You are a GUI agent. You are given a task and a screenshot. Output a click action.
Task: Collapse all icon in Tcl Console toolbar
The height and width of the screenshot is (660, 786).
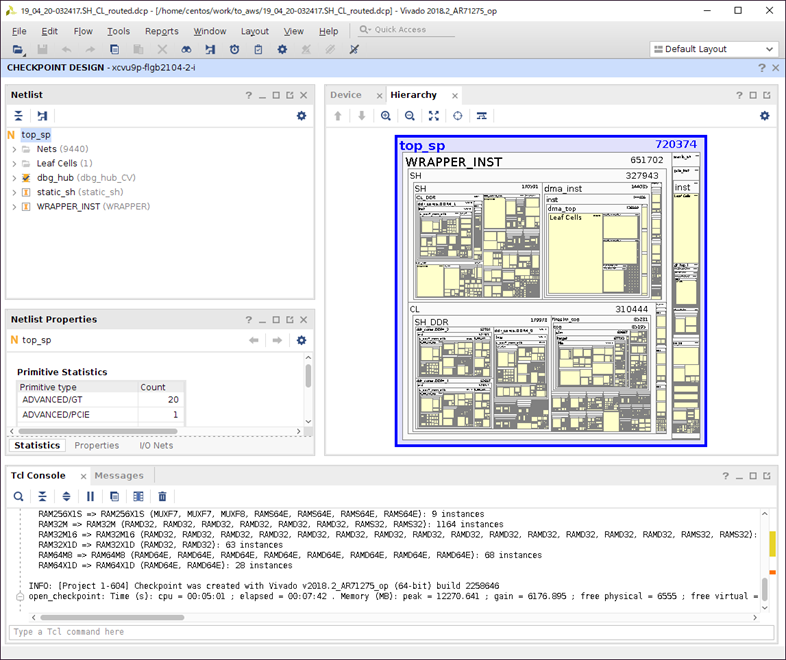click(43, 497)
